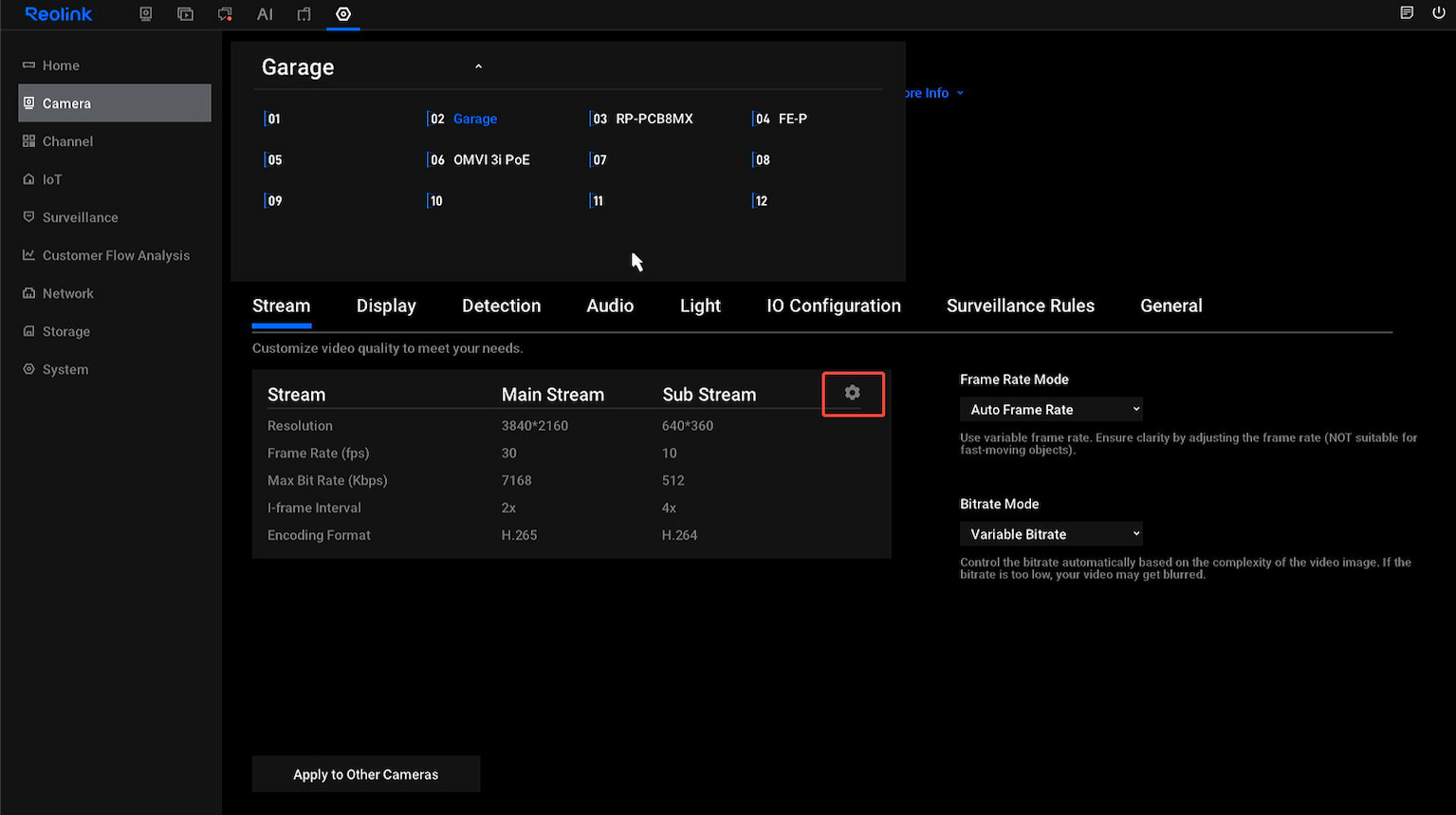The height and width of the screenshot is (815, 1456).
Task: Click sub stream resolution 640*360
Action: [688, 426]
